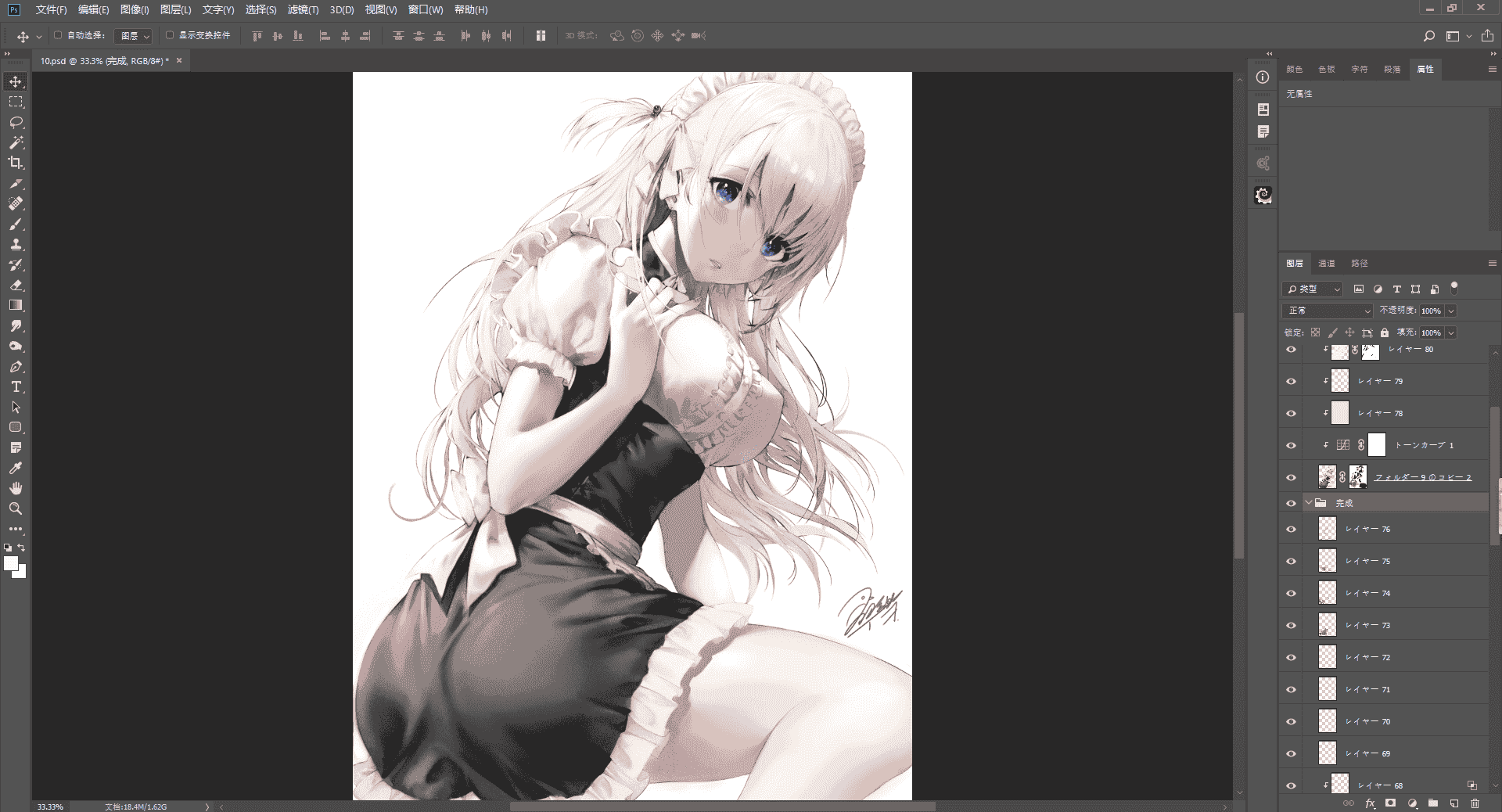Select the Brush tool

[16, 225]
